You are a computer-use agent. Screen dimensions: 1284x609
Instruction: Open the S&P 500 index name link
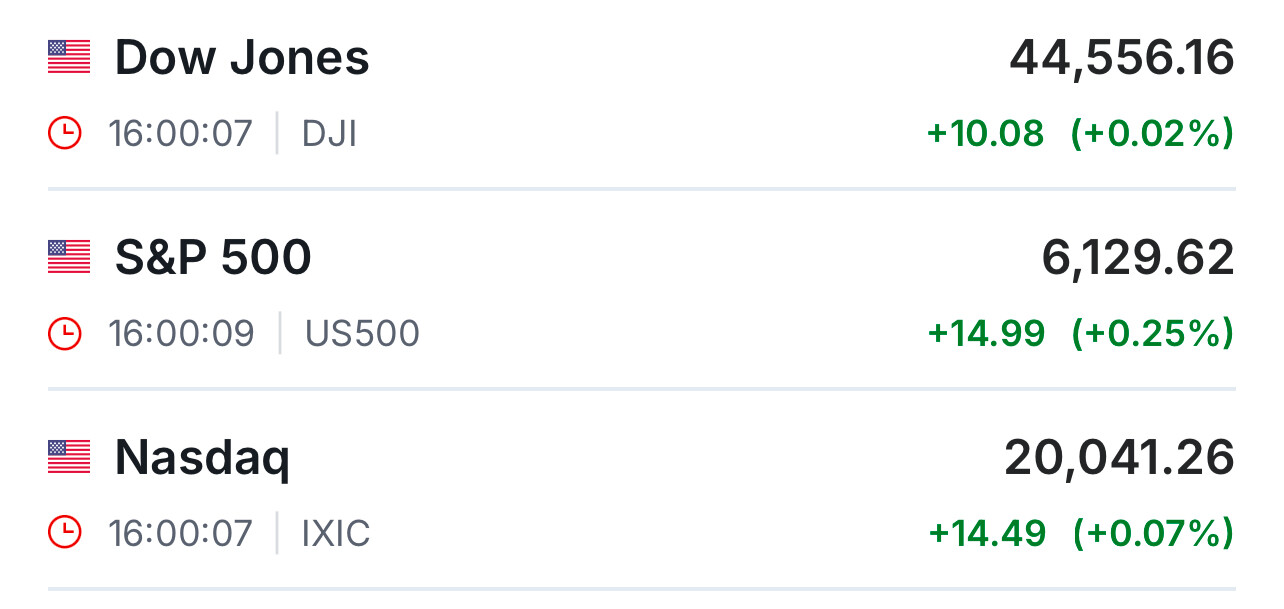tap(213, 258)
